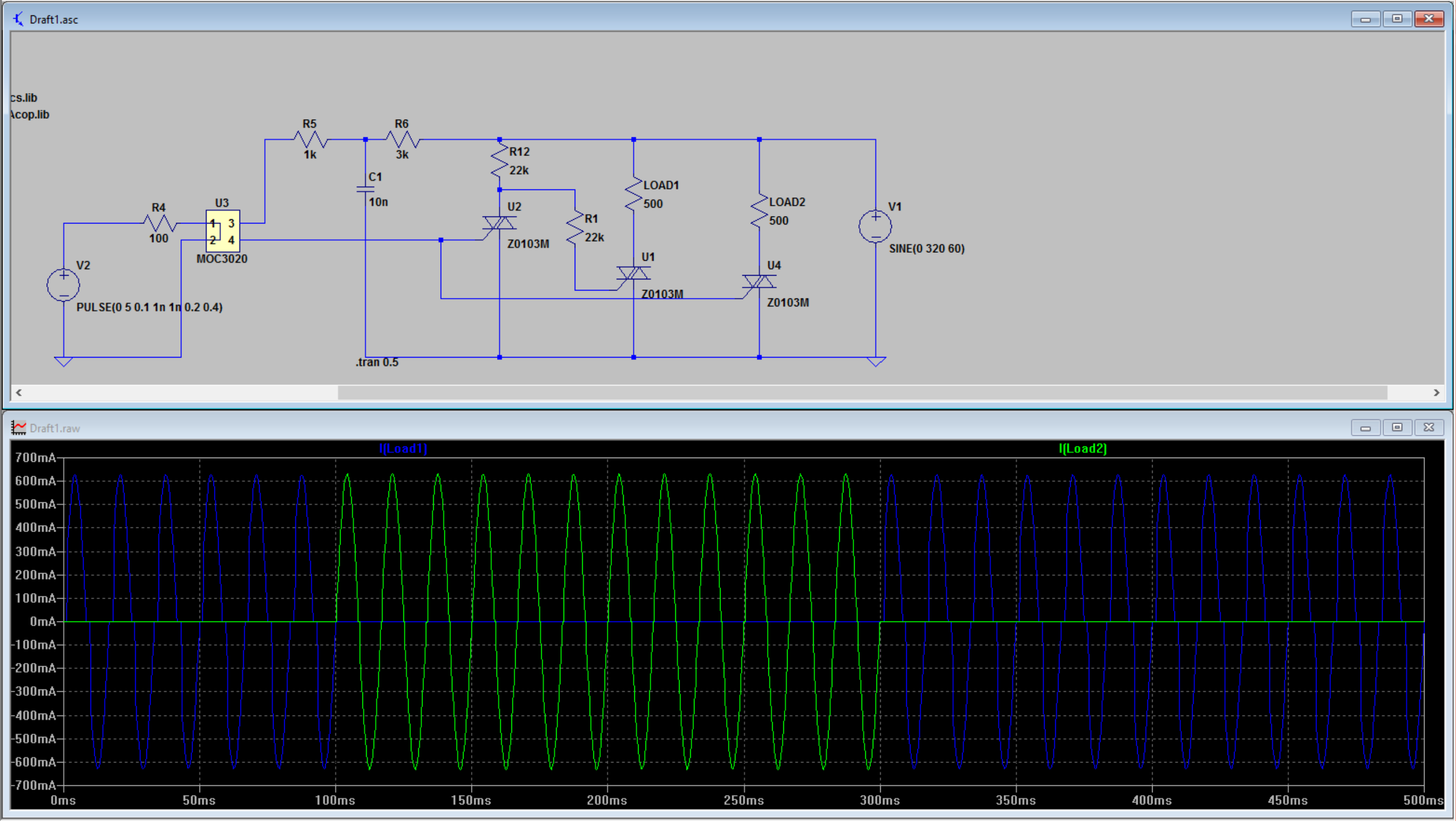Select the triac U4 symbol

tap(758, 282)
